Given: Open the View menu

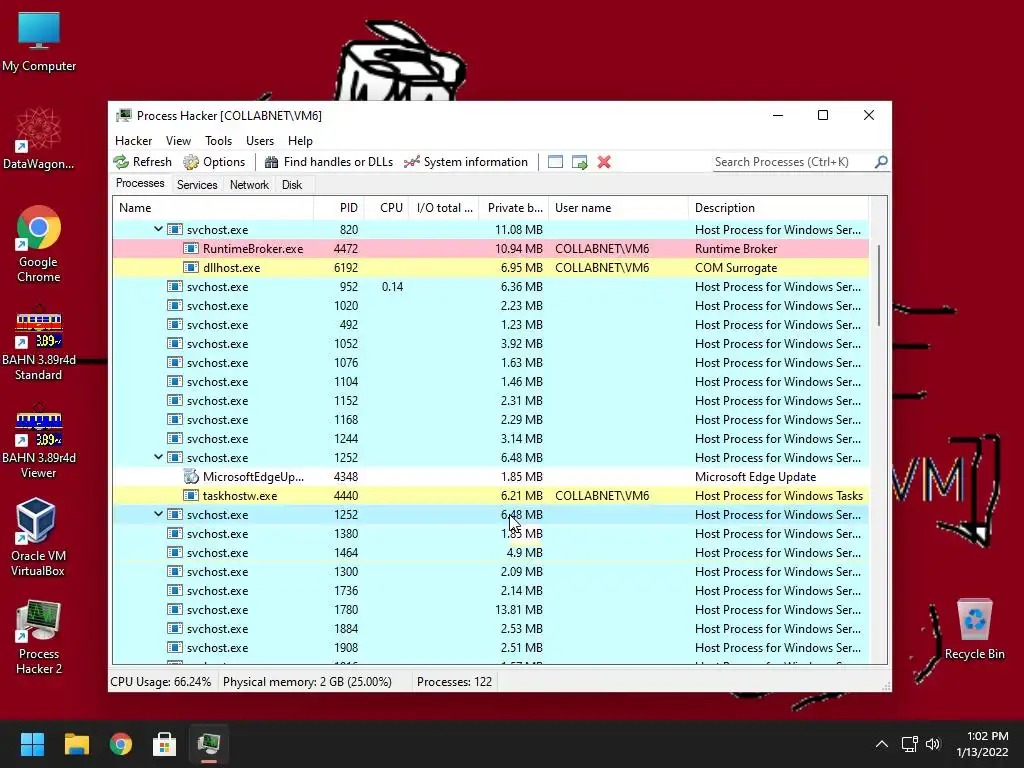Looking at the screenshot, I should coord(178,141).
